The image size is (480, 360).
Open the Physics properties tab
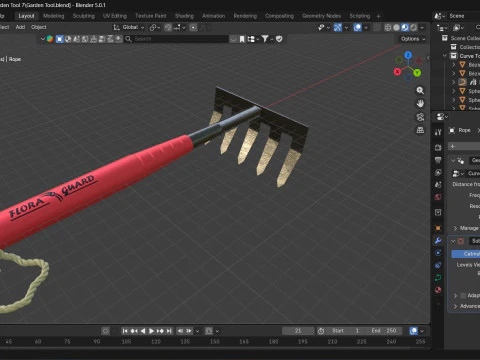point(438,253)
